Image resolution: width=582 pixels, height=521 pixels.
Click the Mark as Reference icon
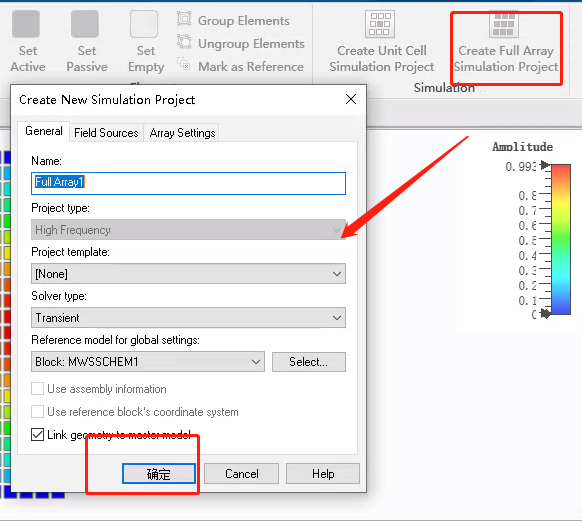[x=184, y=64]
